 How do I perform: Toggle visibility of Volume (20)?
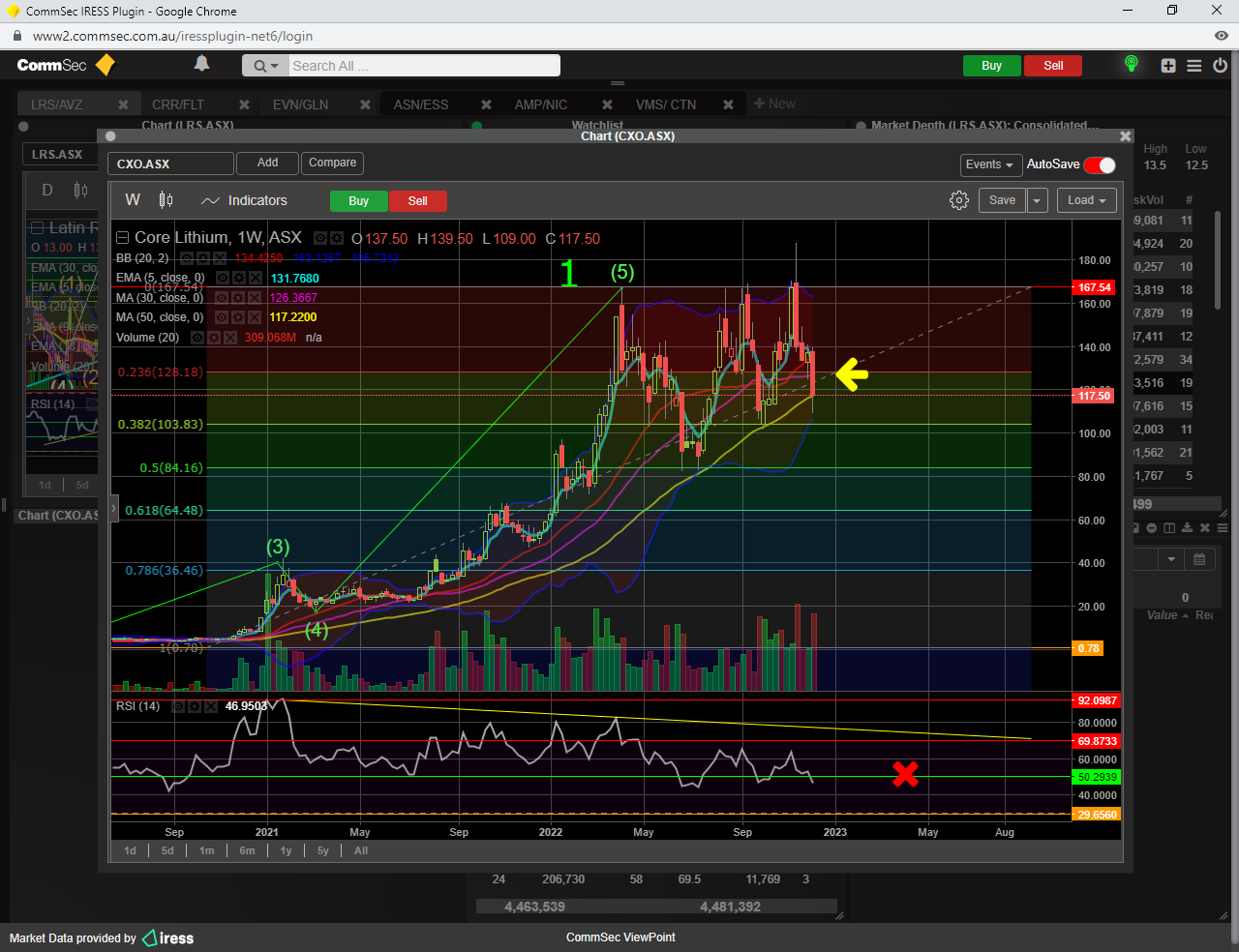(x=197, y=338)
